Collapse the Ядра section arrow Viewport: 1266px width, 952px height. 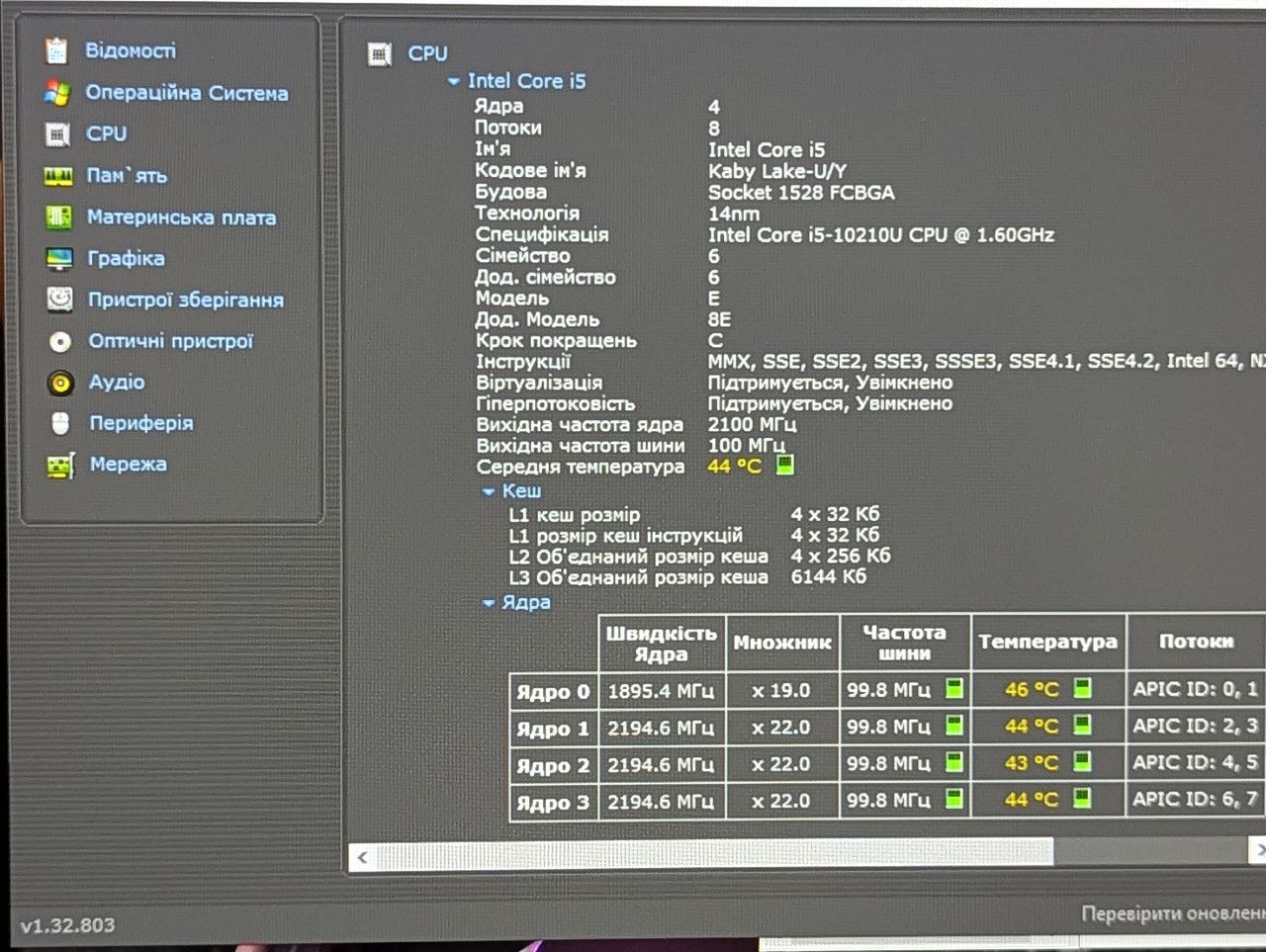(x=489, y=603)
